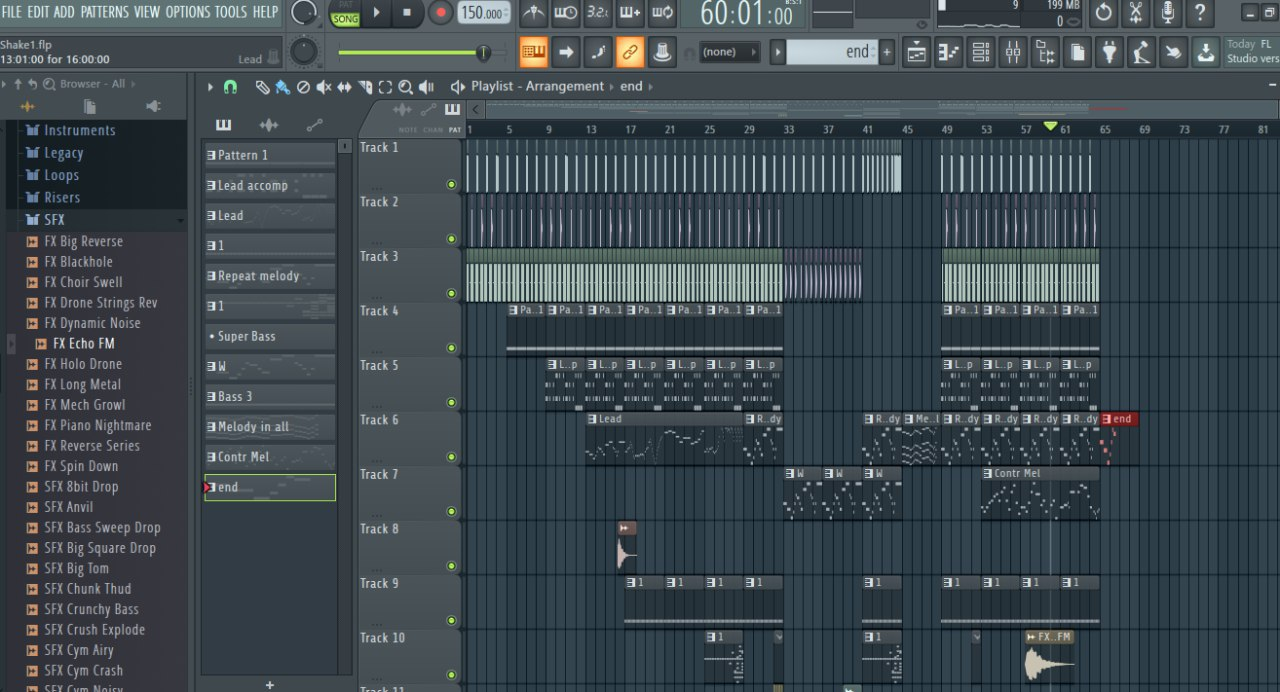Open the VIEW menu

point(147,12)
